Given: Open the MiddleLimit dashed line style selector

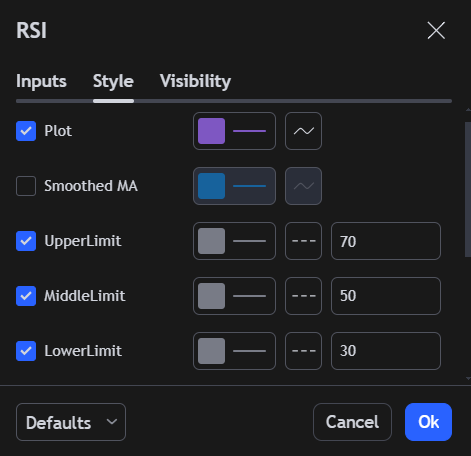Looking at the screenshot, I should point(303,296).
